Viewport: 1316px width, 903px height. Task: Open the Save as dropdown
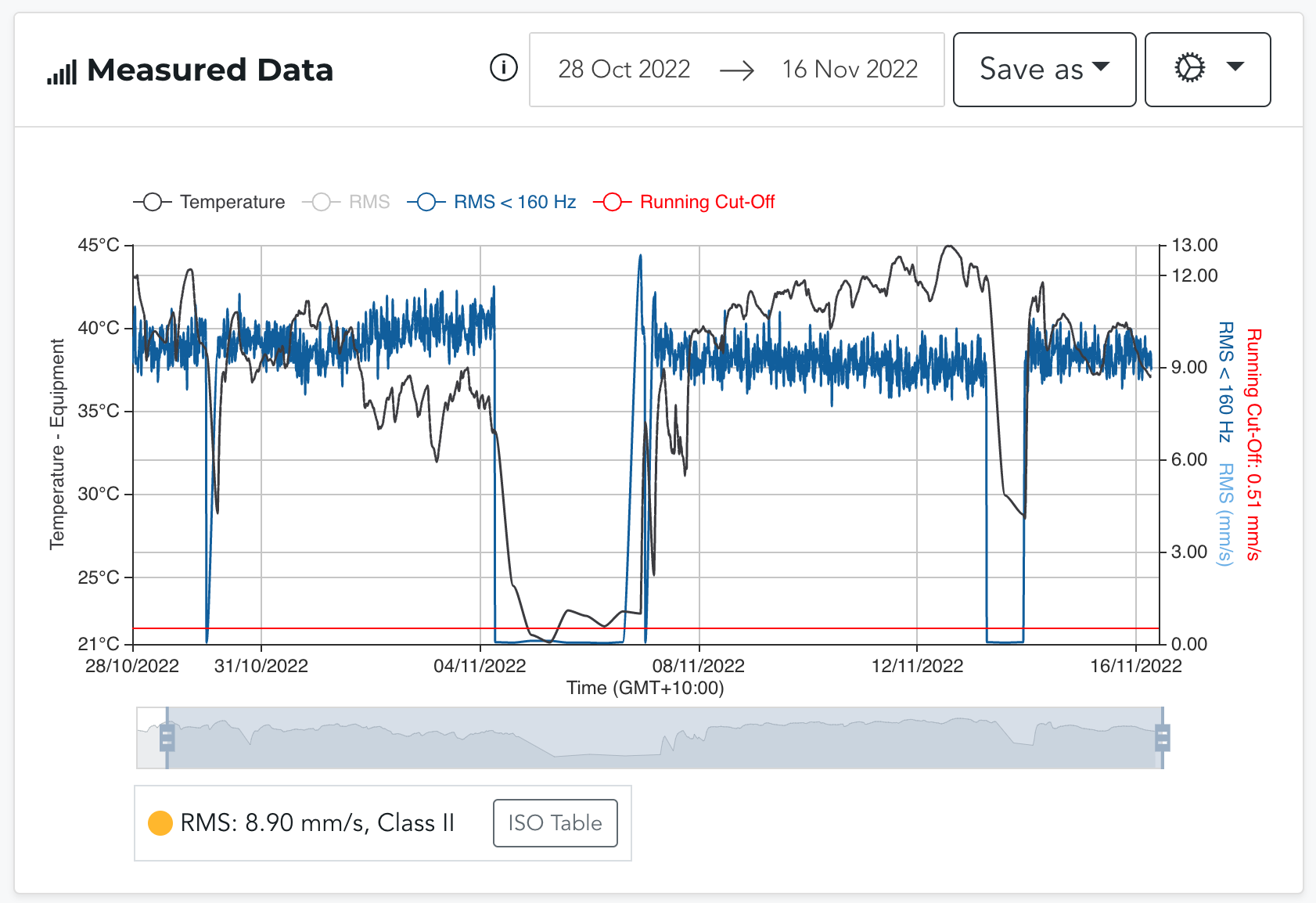coord(1044,69)
